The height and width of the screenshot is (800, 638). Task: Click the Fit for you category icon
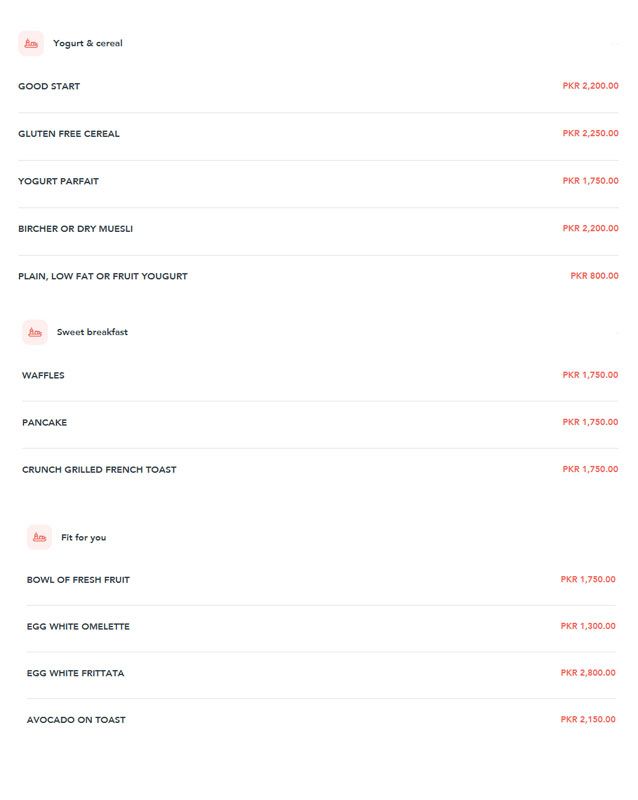39,537
